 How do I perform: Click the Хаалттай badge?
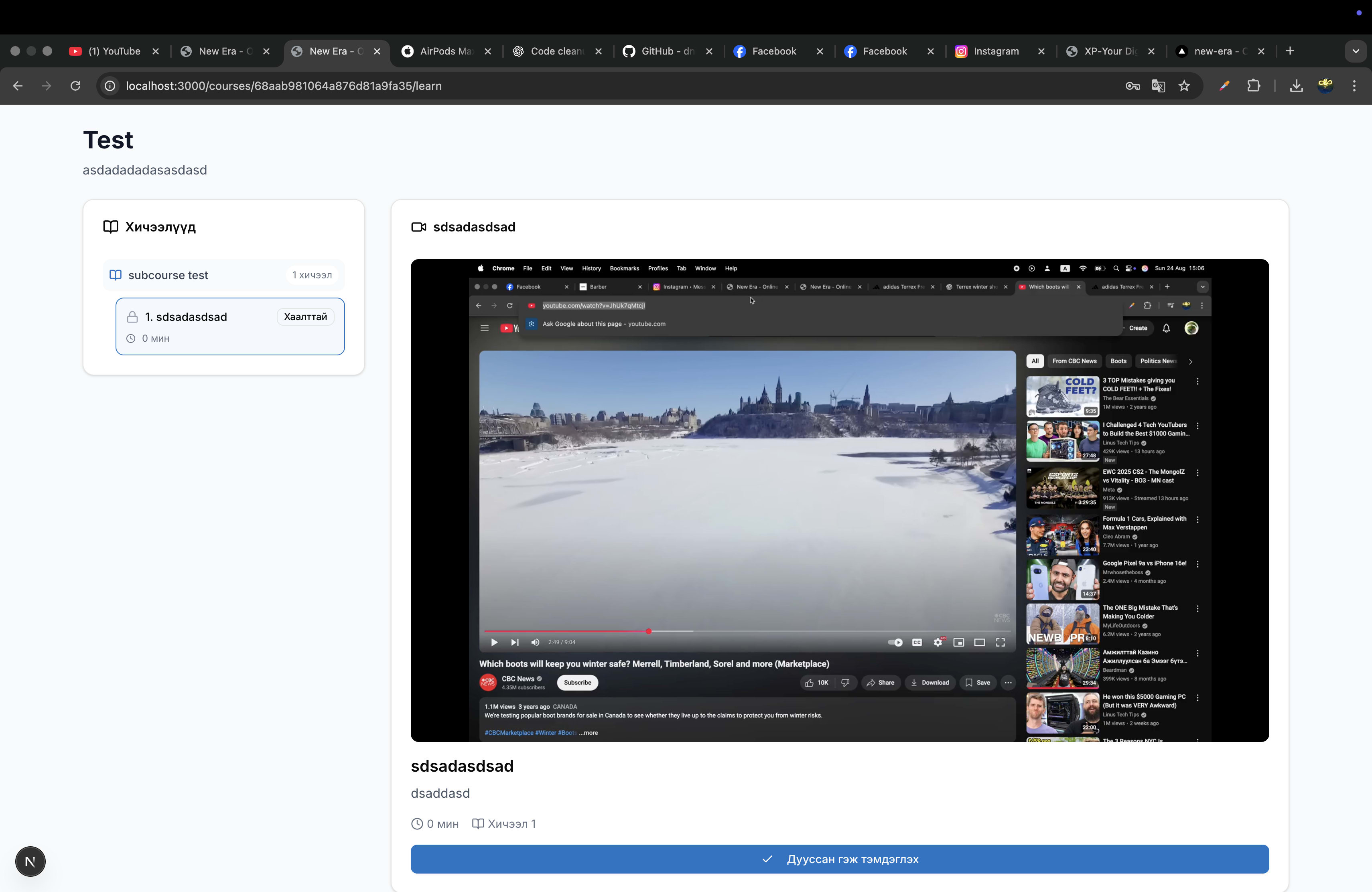306,317
